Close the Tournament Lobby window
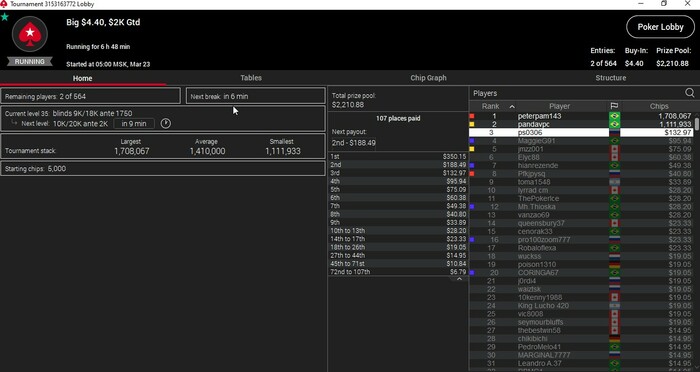Image resolution: width=700 pixels, height=372 pixels. tap(688, 4)
